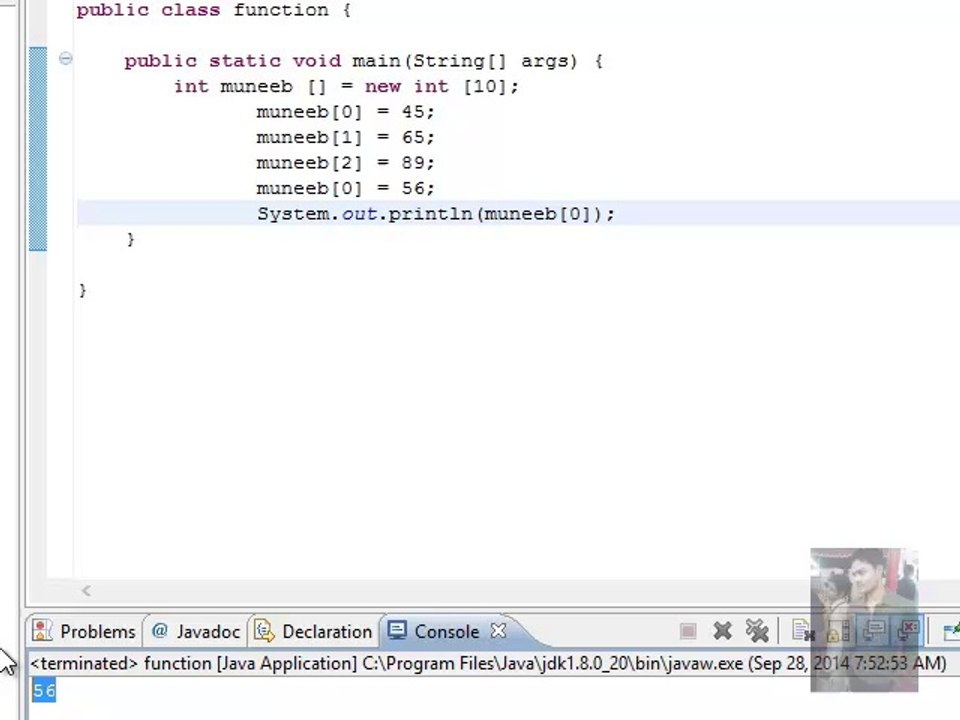Activate the Console tab
Image resolution: width=960 pixels, height=720 pixels.
click(x=446, y=631)
